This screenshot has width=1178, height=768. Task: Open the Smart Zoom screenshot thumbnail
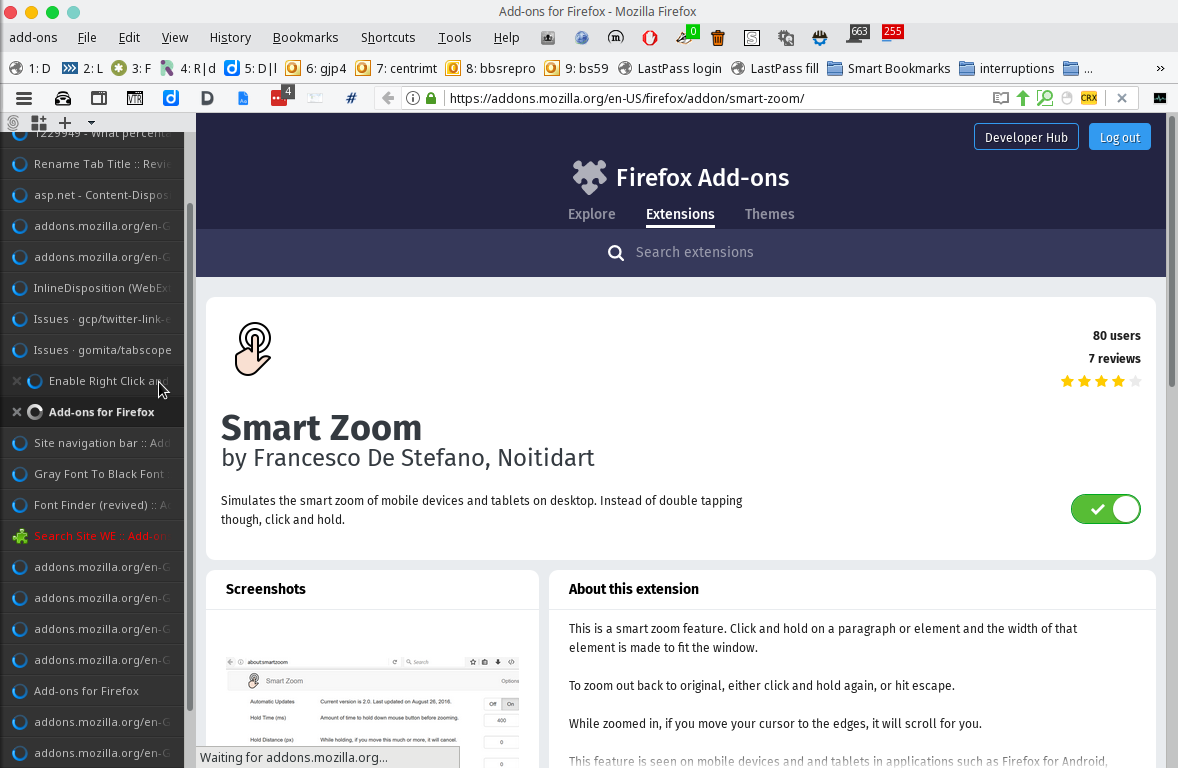point(373,710)
